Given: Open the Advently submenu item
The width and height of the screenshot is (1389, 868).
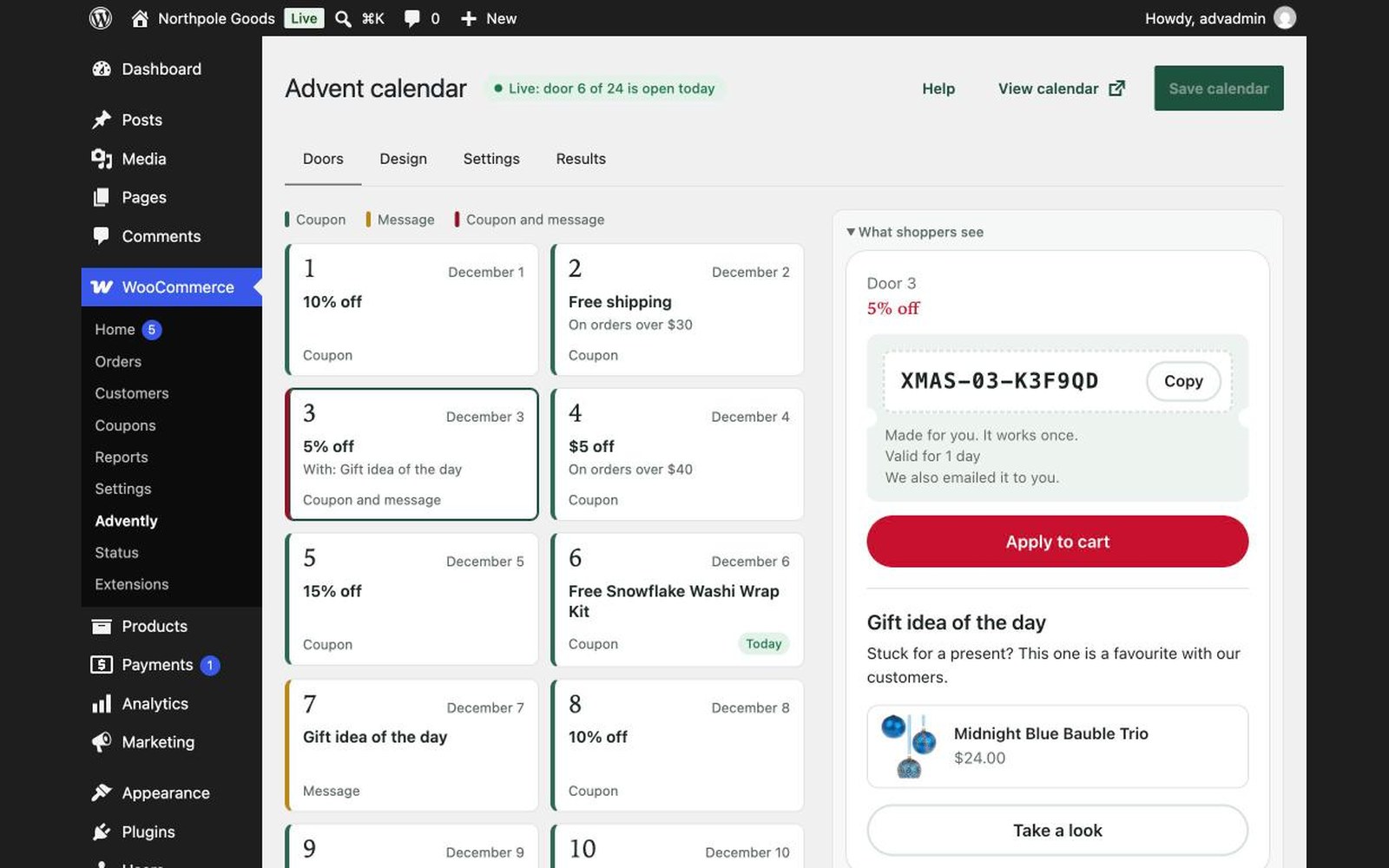Looking at the screenshot, I should point(126,521).
